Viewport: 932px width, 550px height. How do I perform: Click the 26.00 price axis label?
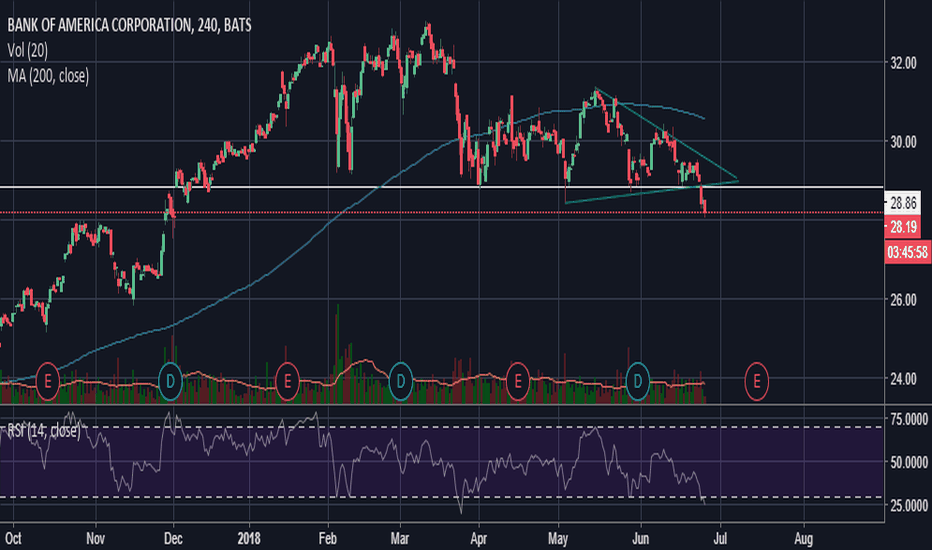pos(903,300)
